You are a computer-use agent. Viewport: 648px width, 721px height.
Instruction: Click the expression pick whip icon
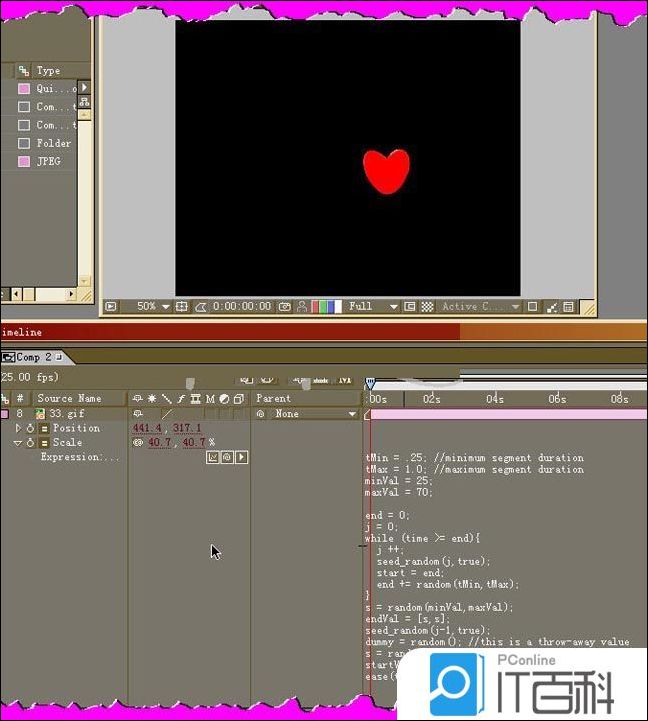point(227,458)
